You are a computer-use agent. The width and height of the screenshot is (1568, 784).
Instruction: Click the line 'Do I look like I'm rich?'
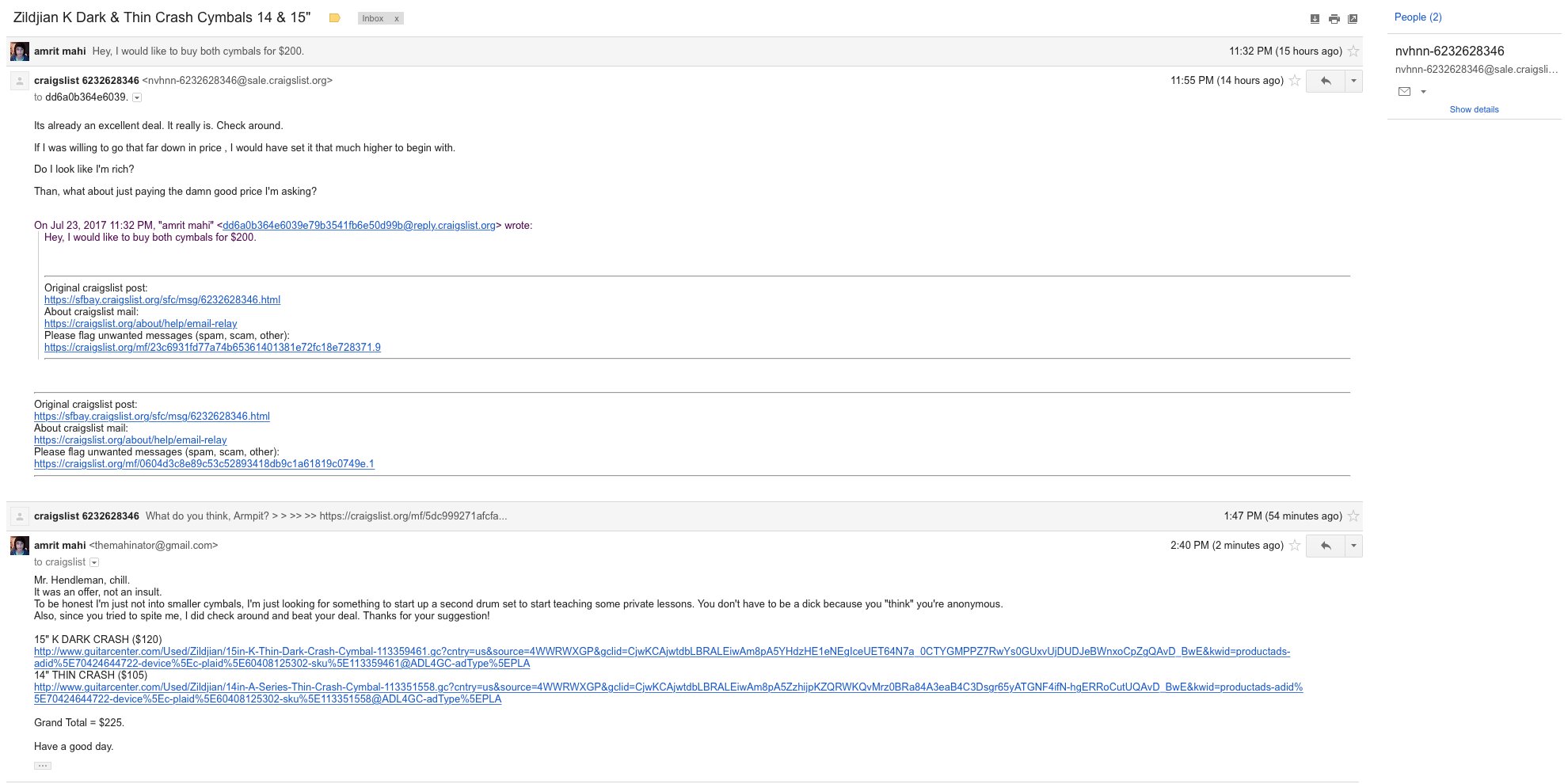84,169
